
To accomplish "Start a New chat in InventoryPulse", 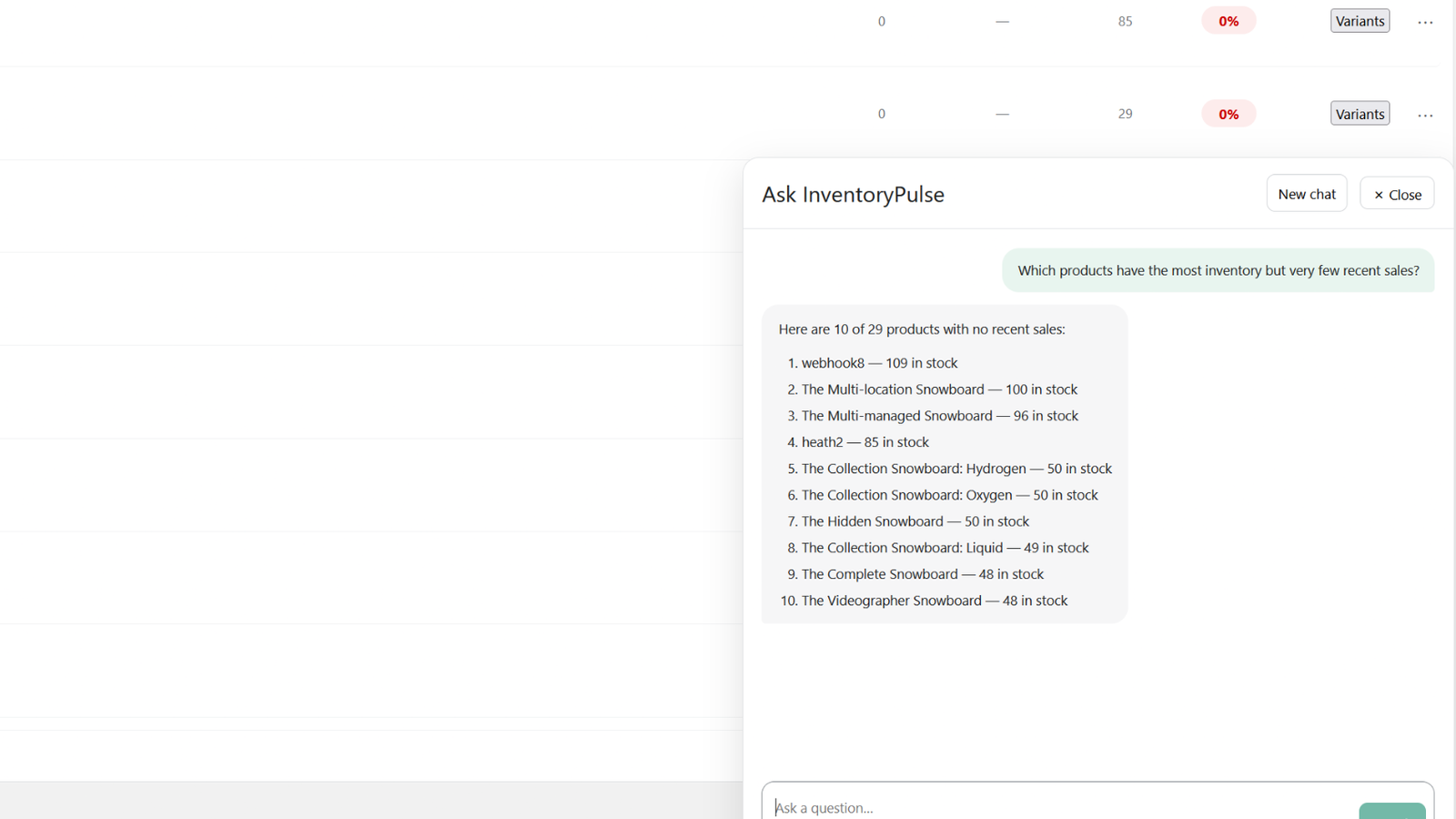I will 1307,194.
